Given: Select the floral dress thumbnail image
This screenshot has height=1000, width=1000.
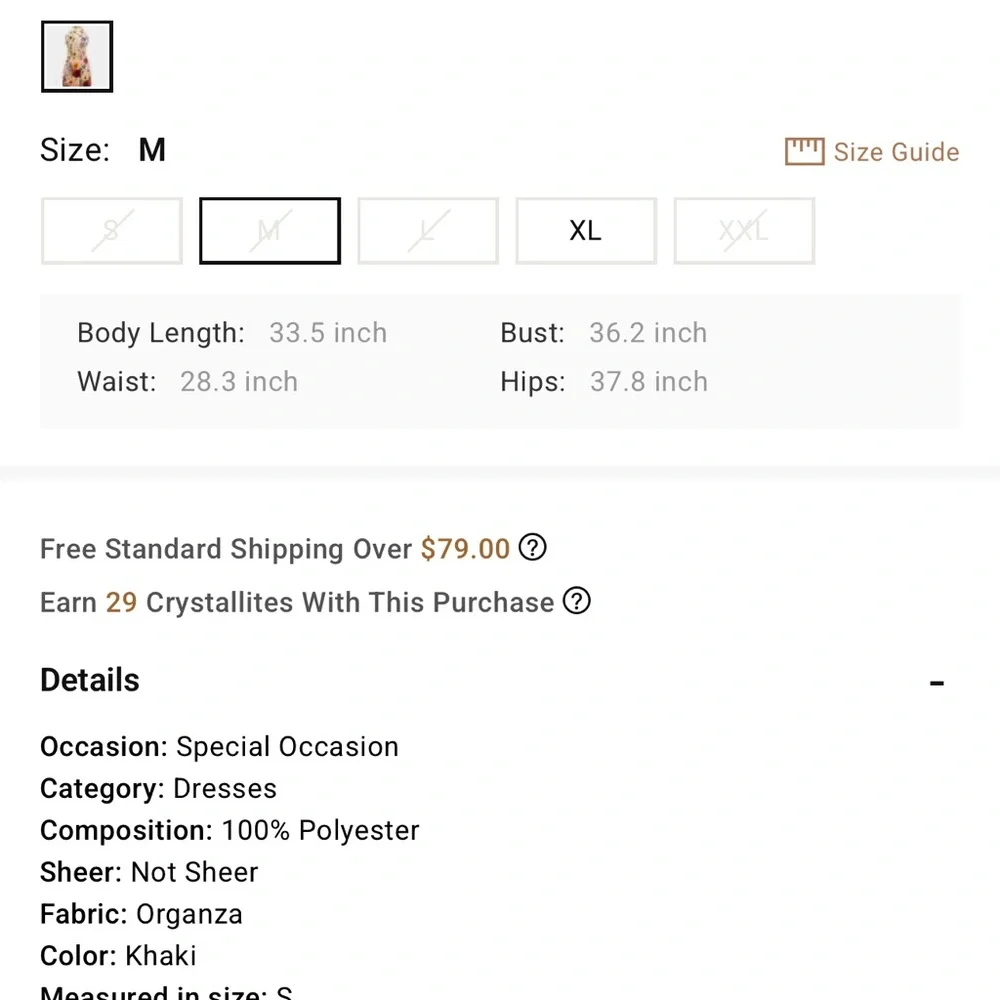Looking at the screenshot, I should tap(77, 56).
